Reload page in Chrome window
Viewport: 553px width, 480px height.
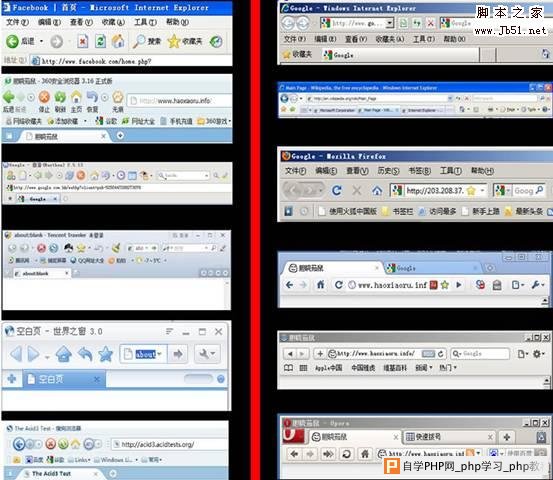(339, 285)
